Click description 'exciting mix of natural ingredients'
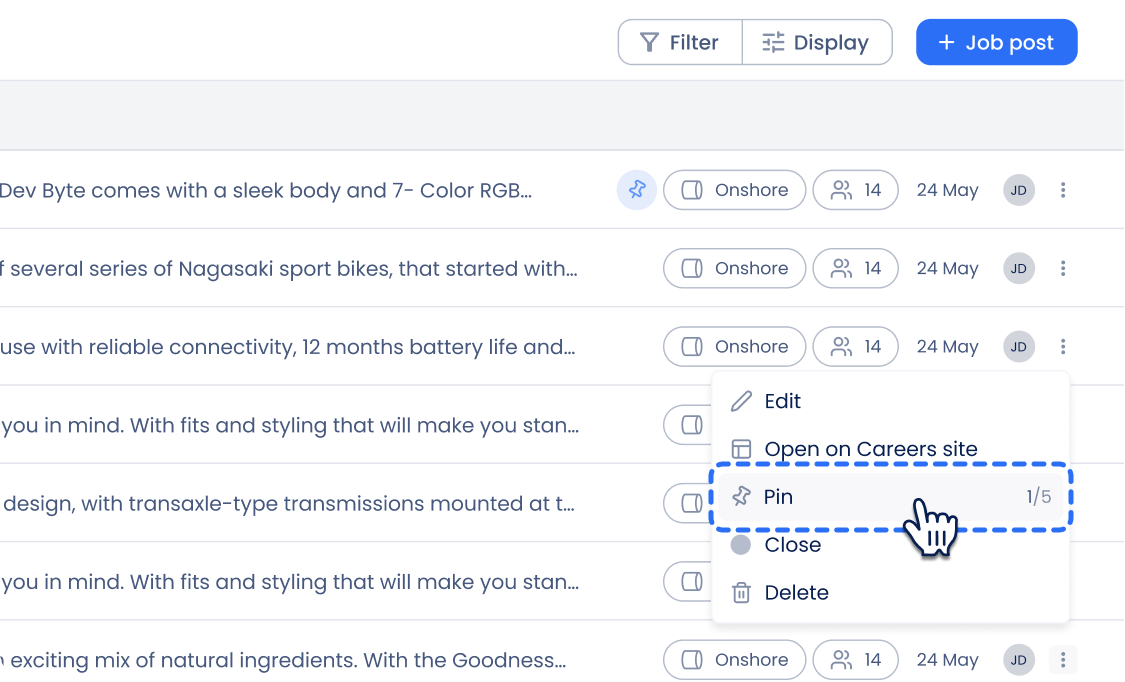This screenshot has width=1125, height=682. click(x=283, y=660)
